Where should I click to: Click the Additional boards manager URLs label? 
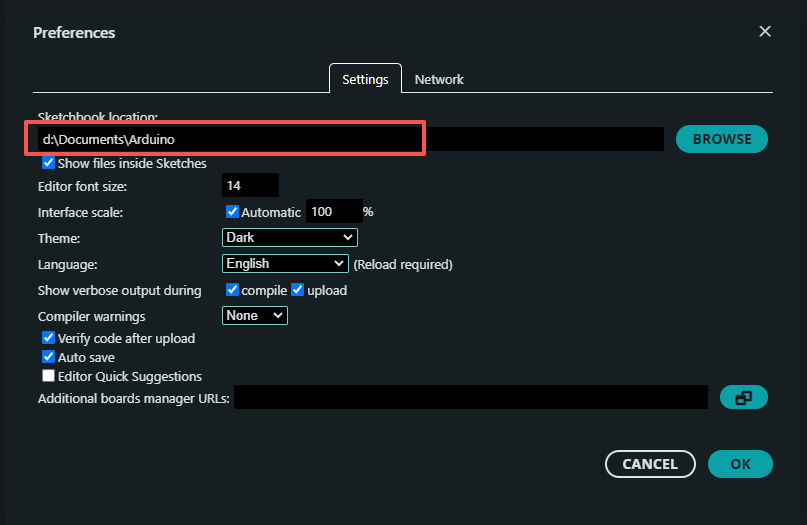(134, 398)
